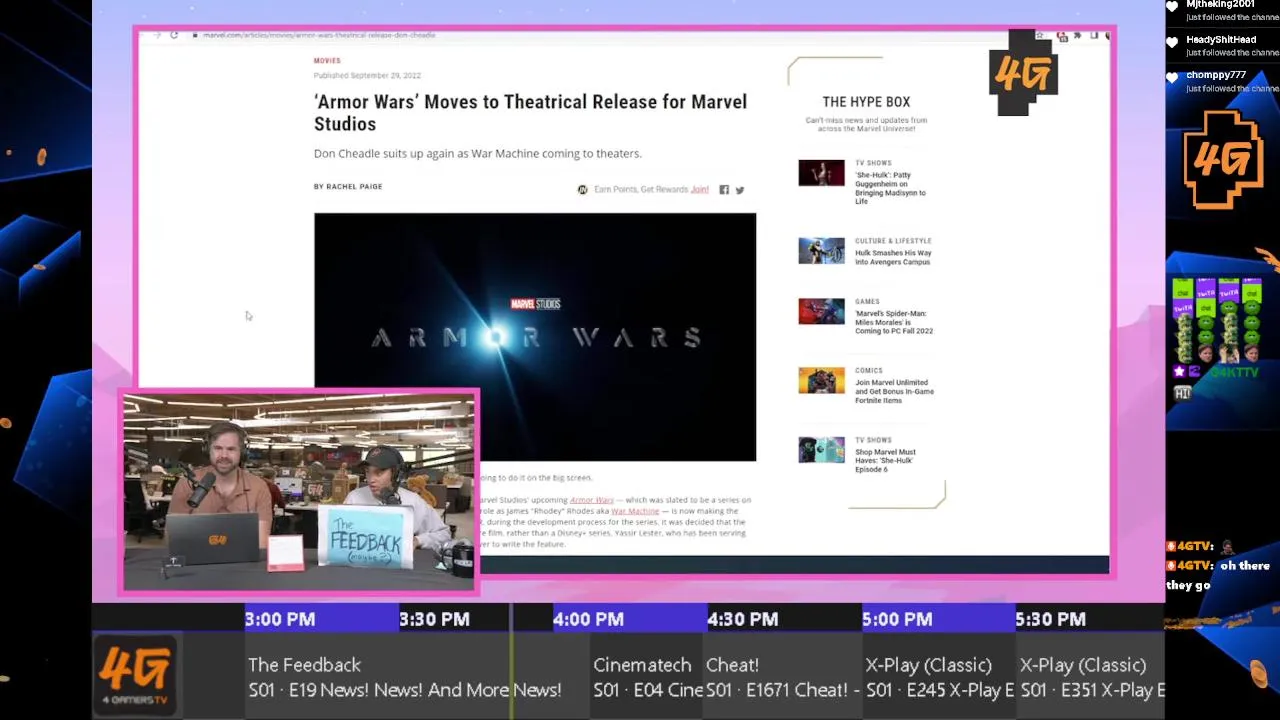
Task: Open the She-Hulk Patty Guggenheim thumbnail
Action: coord(821,173)
